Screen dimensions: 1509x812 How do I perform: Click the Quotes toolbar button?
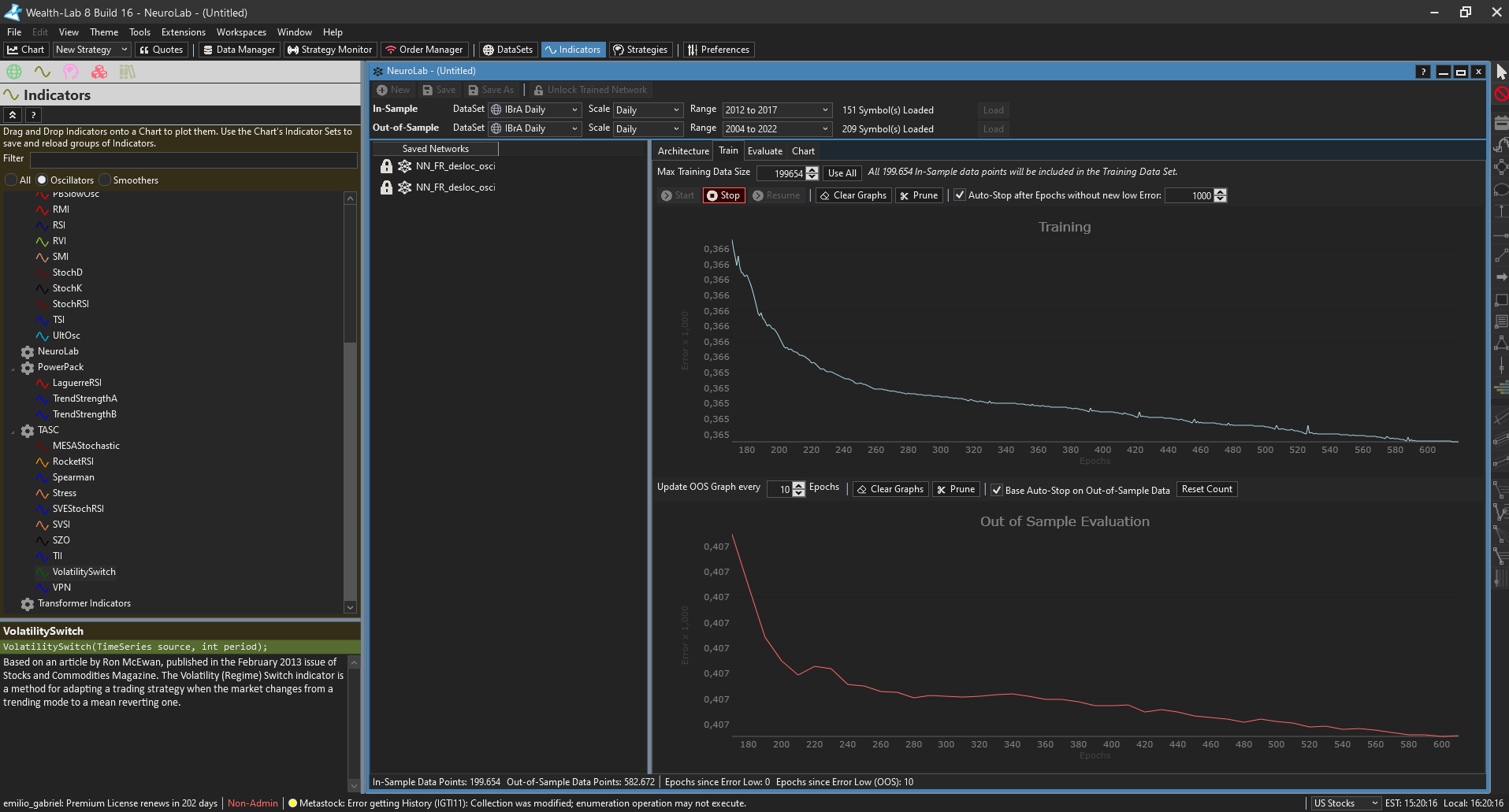161,50
